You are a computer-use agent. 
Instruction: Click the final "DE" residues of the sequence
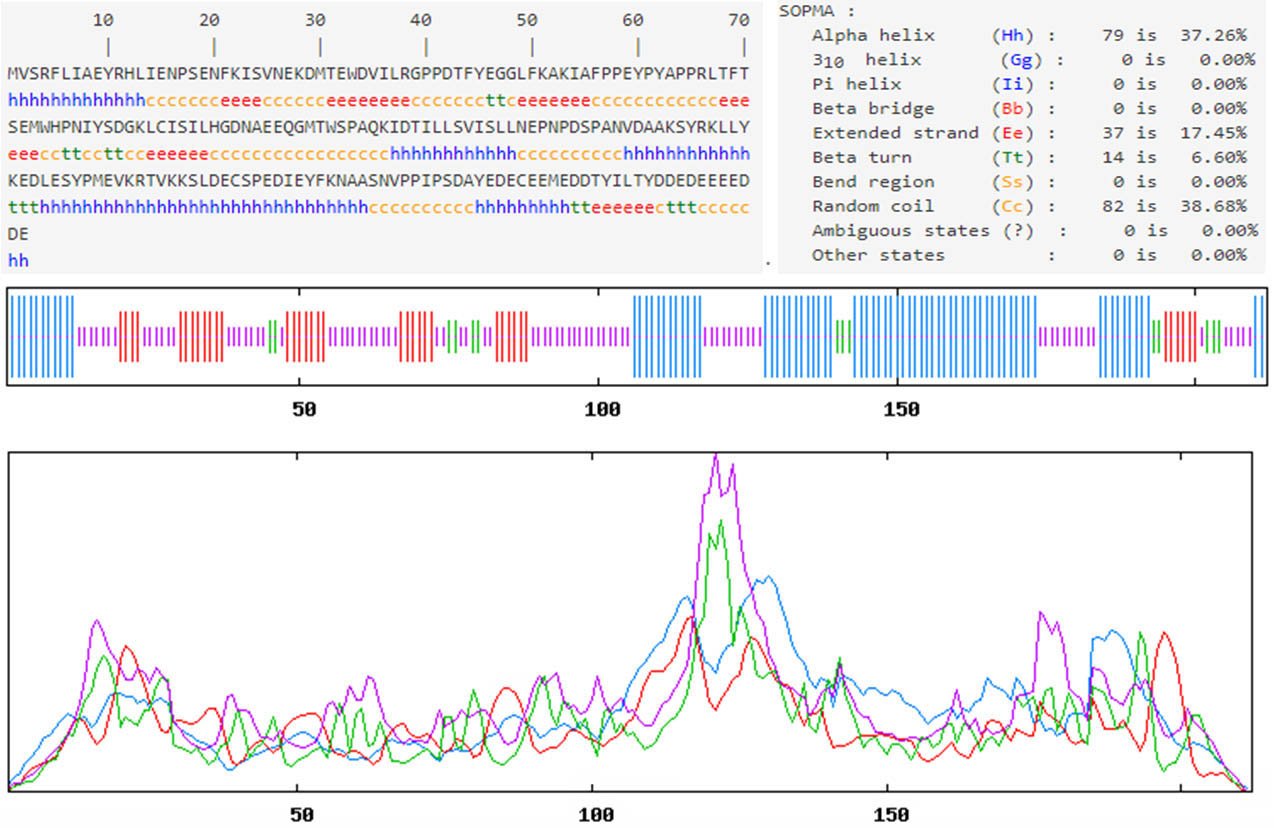pyautogui.click(x=18, y=234)
